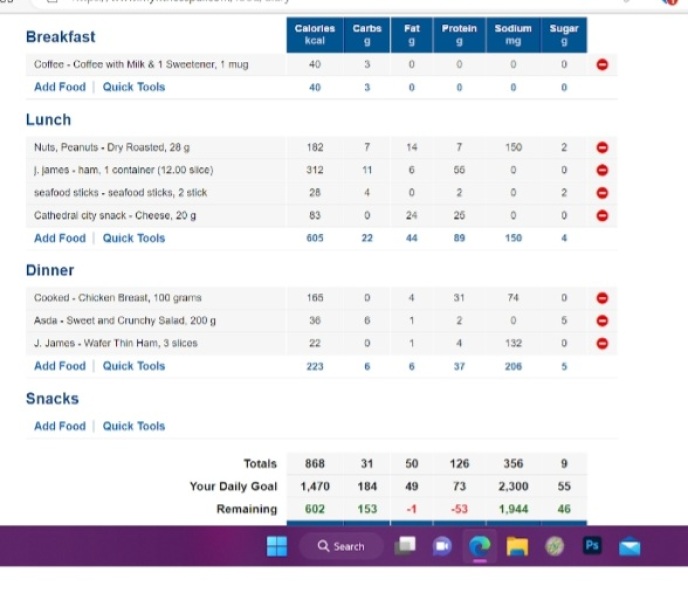The image size is (688, 600).
Task: Open Photoshop from the taskbar
Action: click(x=592, y=546)
